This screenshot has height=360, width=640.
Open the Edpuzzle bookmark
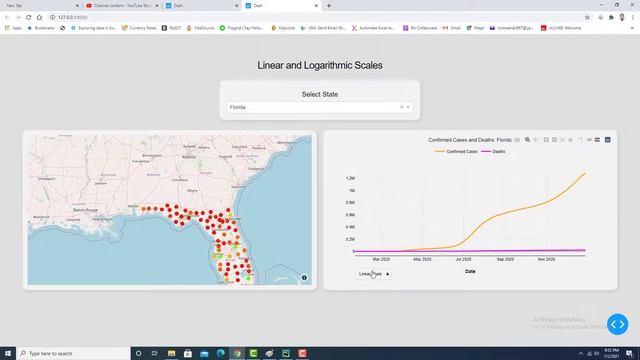pos(283,28)
